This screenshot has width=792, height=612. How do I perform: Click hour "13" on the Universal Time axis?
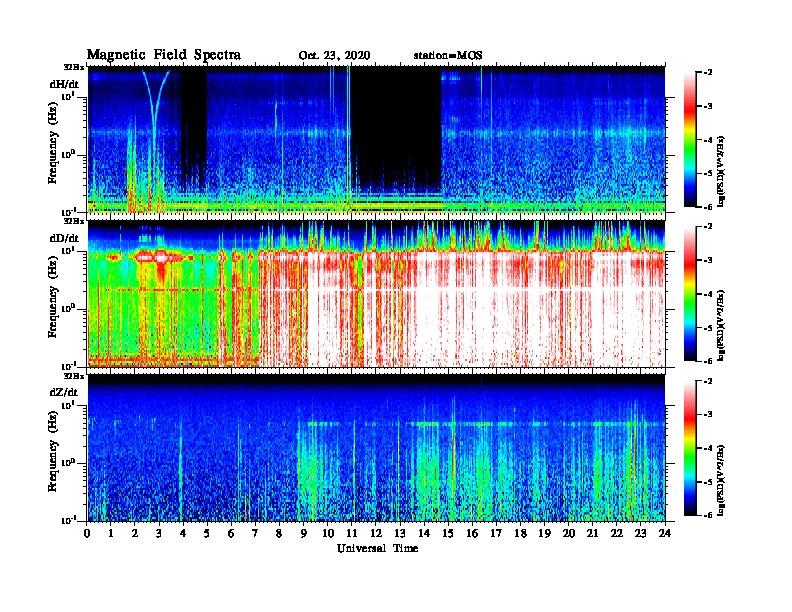pyautogui.click(x=400, y=534)
